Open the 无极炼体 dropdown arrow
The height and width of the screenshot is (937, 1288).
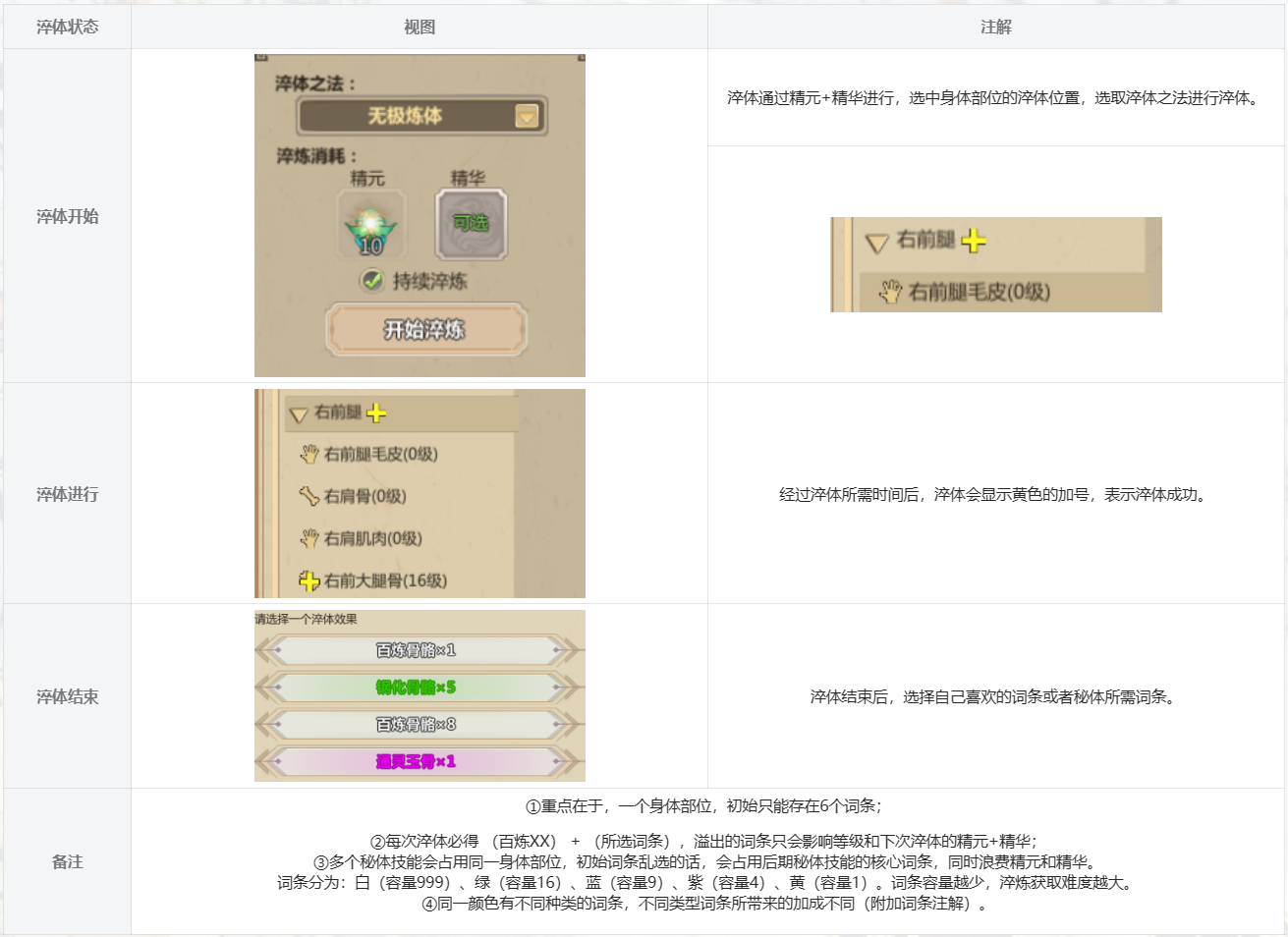tap(528, 117)
